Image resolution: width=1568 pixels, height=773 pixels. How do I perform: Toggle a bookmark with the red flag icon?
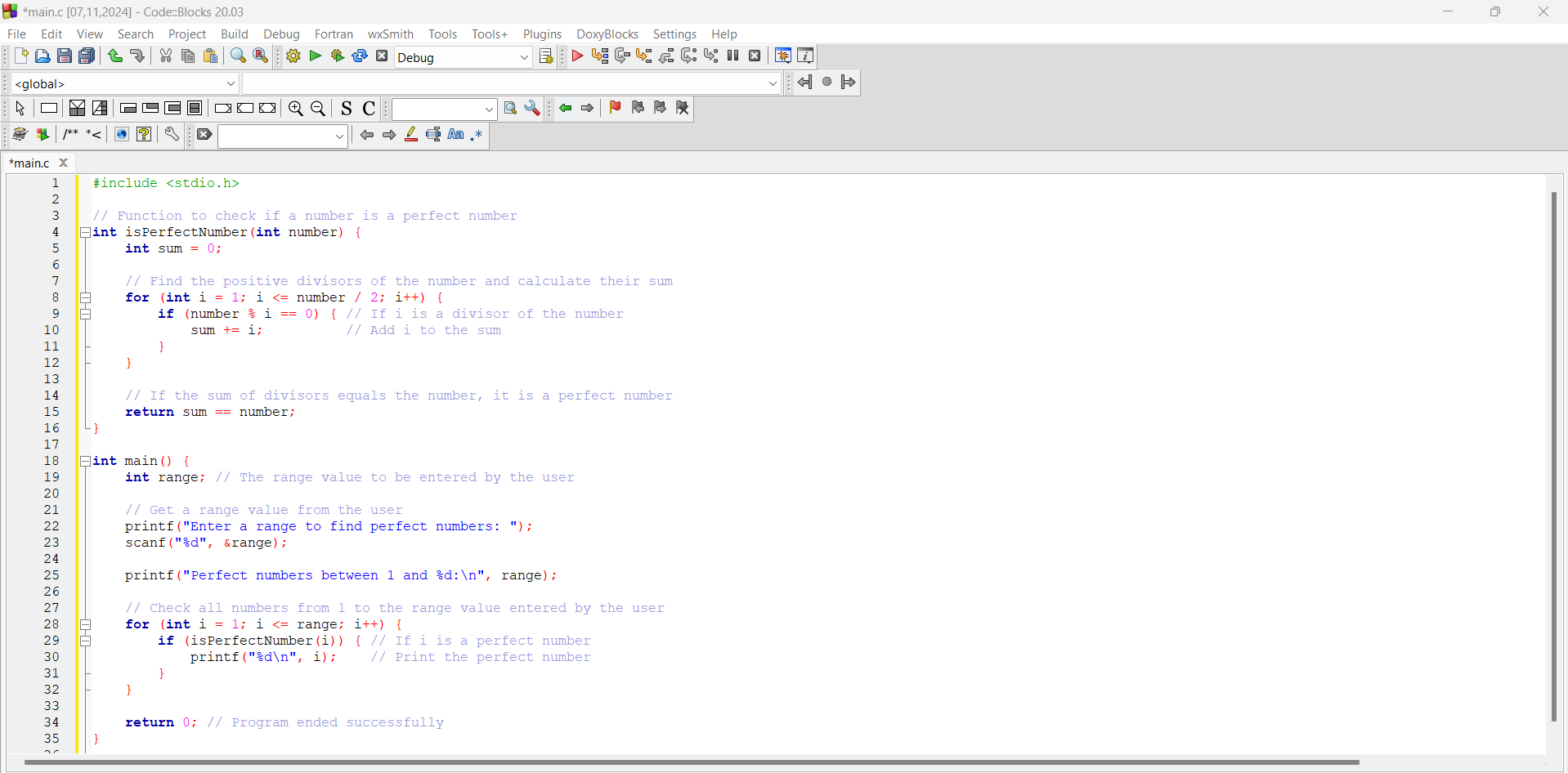pos(615,108)
